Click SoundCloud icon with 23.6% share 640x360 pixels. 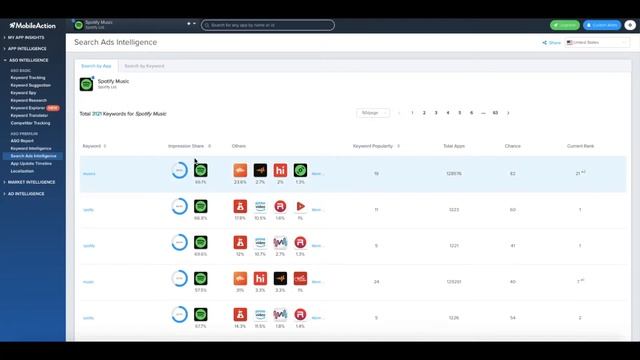pyautogui.click(x=240, y=170)
